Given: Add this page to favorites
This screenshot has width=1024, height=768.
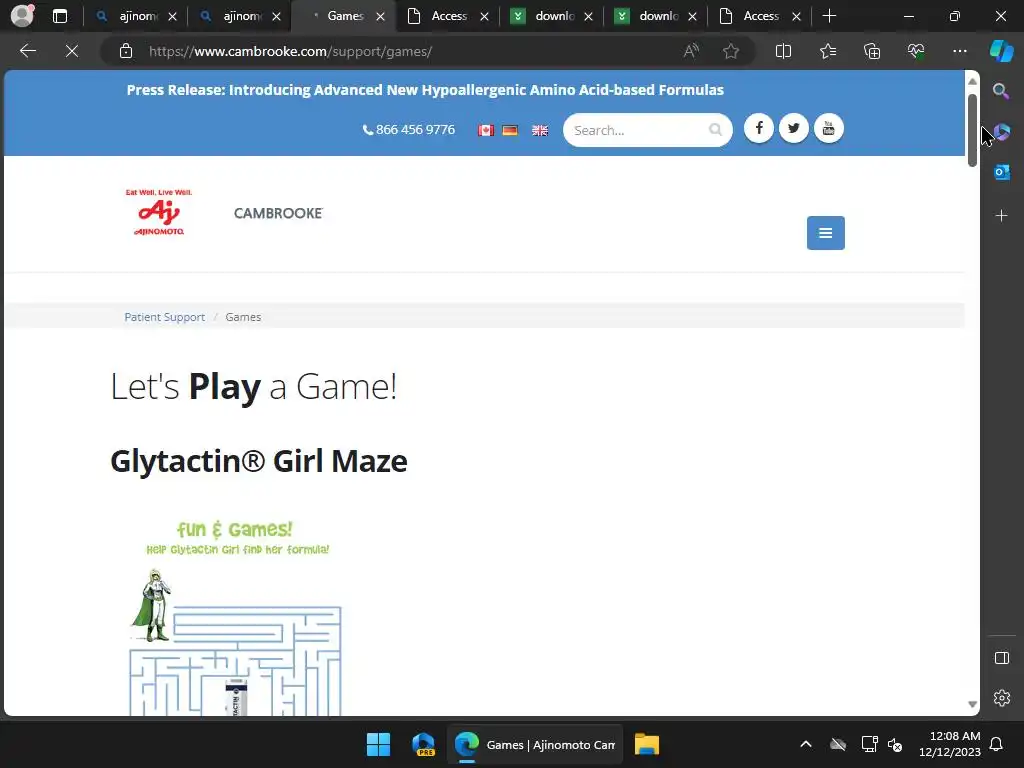Looking at the screenshot, I should click(731, 51).
